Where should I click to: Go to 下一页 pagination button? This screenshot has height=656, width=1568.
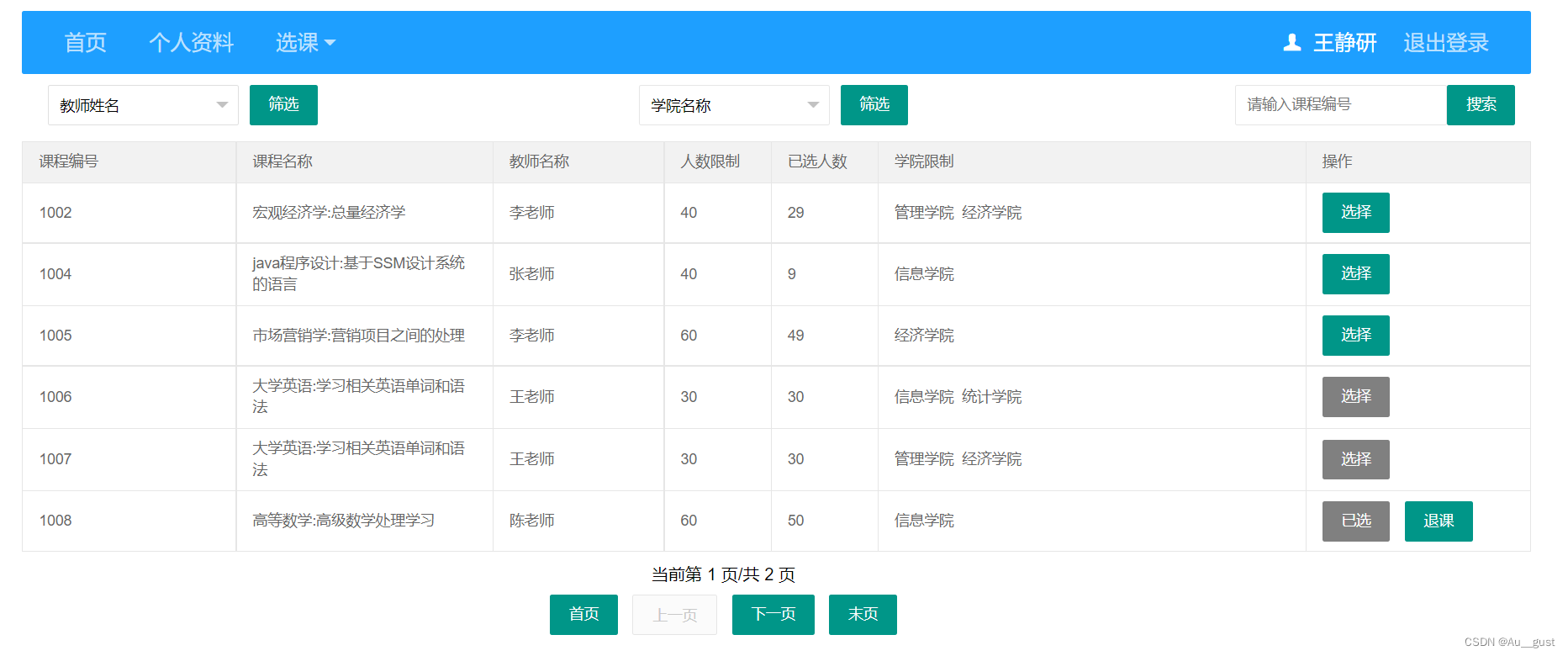coord(773,615)
